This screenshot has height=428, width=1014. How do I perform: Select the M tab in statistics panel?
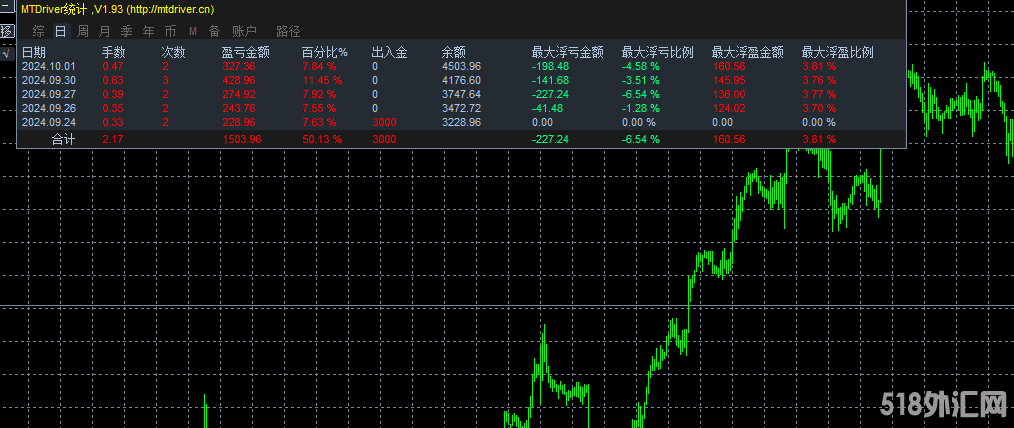pyautogui.click(x=193, y=31)
